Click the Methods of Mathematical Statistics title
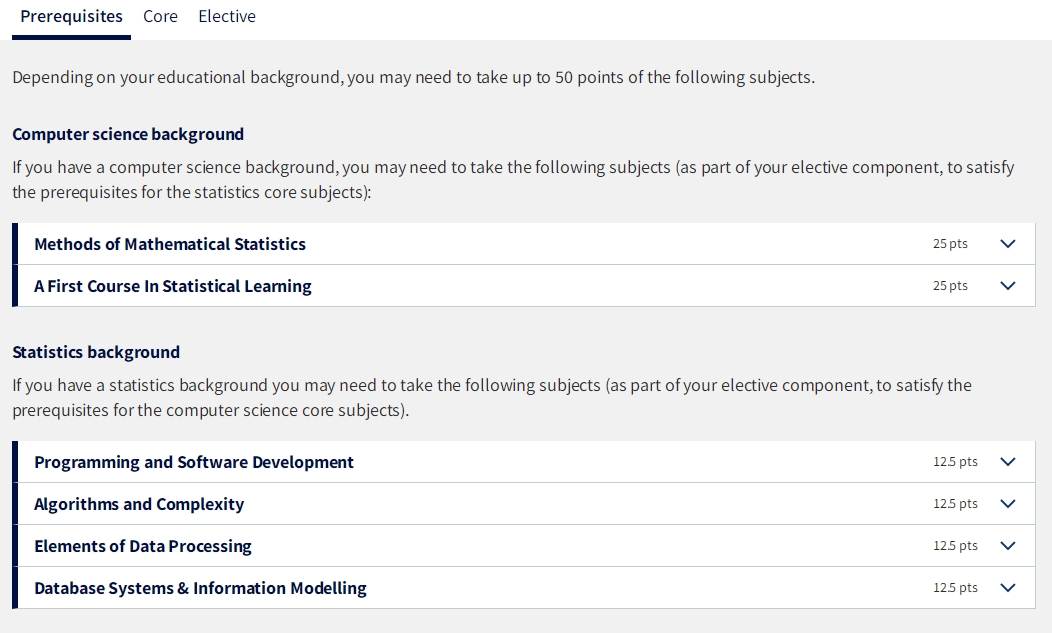This screenshot has width=1052, height=633. (170, 244)
